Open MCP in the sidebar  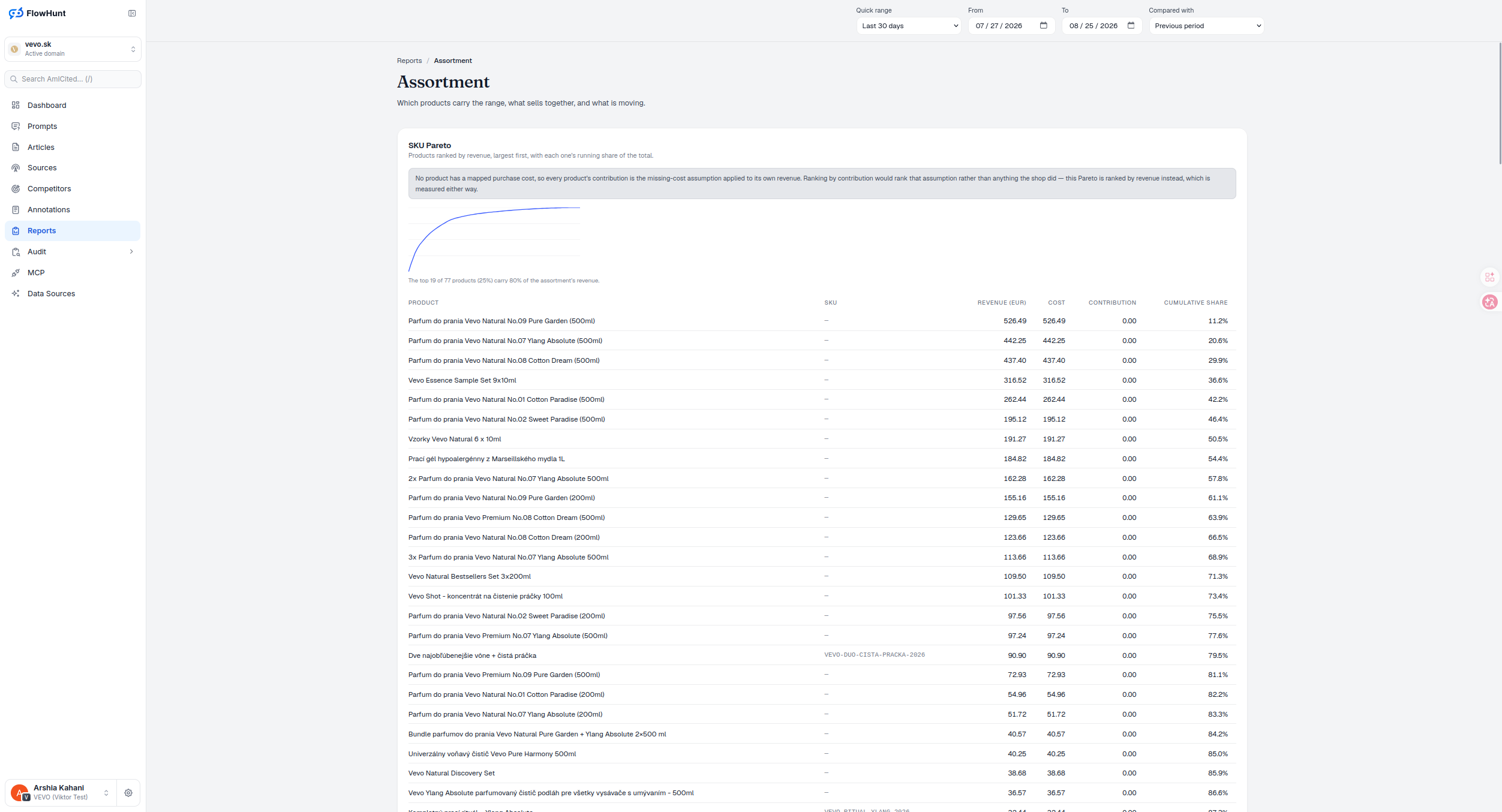click(x=73, y=273)
